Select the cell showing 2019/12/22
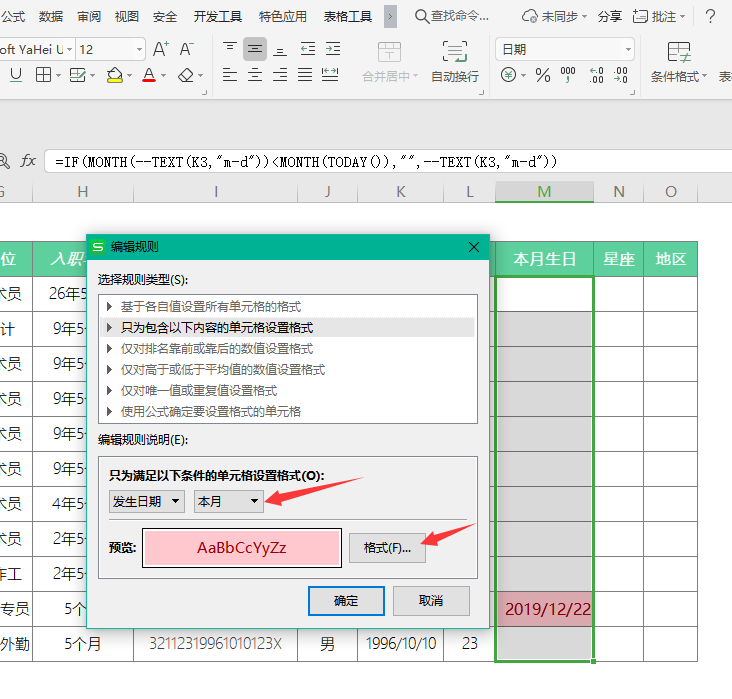 click(x=544, y=609)
